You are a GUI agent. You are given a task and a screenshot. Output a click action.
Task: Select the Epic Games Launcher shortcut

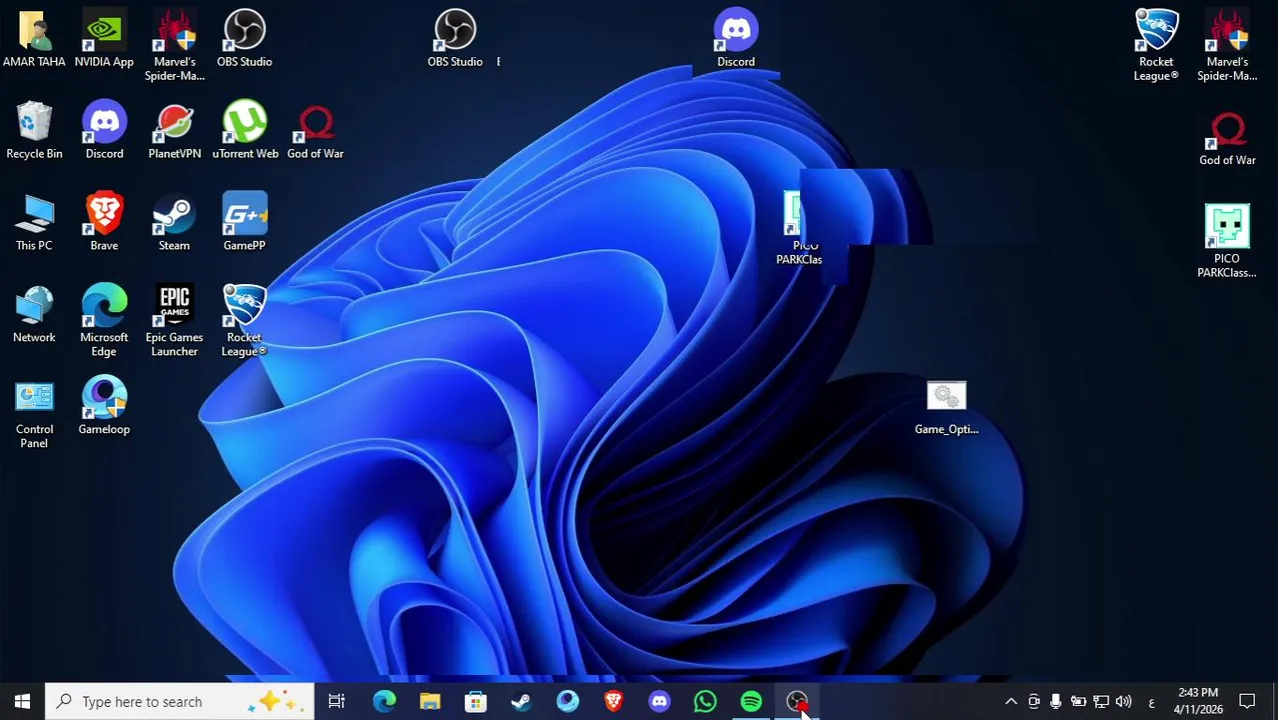point(174,322)
